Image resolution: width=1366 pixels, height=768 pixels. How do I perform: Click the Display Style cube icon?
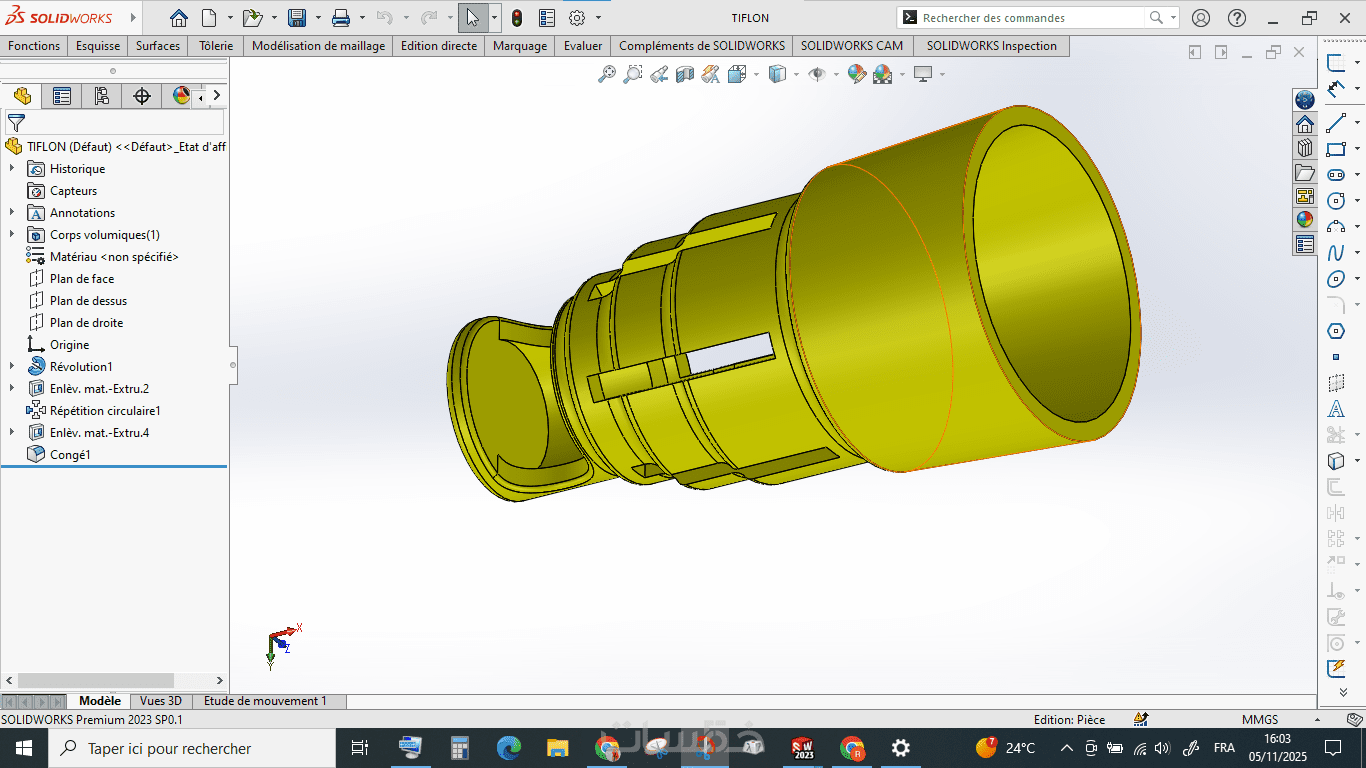[777, 74]
